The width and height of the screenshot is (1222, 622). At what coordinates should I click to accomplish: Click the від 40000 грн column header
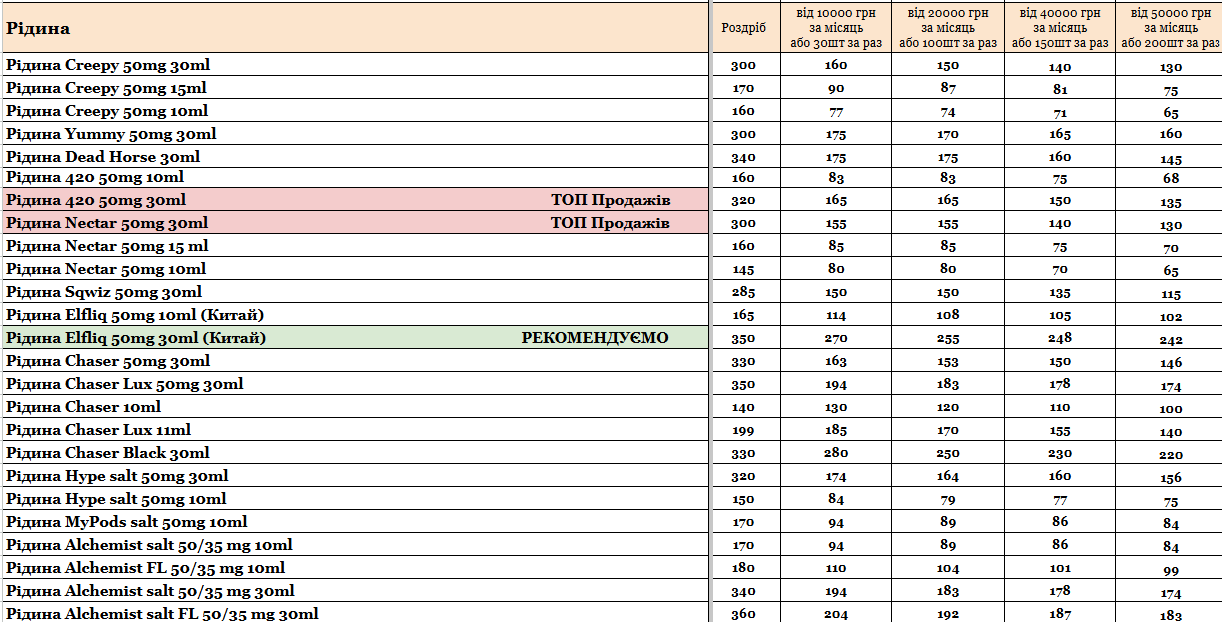pyautogui.click(x=1059, y=28)
